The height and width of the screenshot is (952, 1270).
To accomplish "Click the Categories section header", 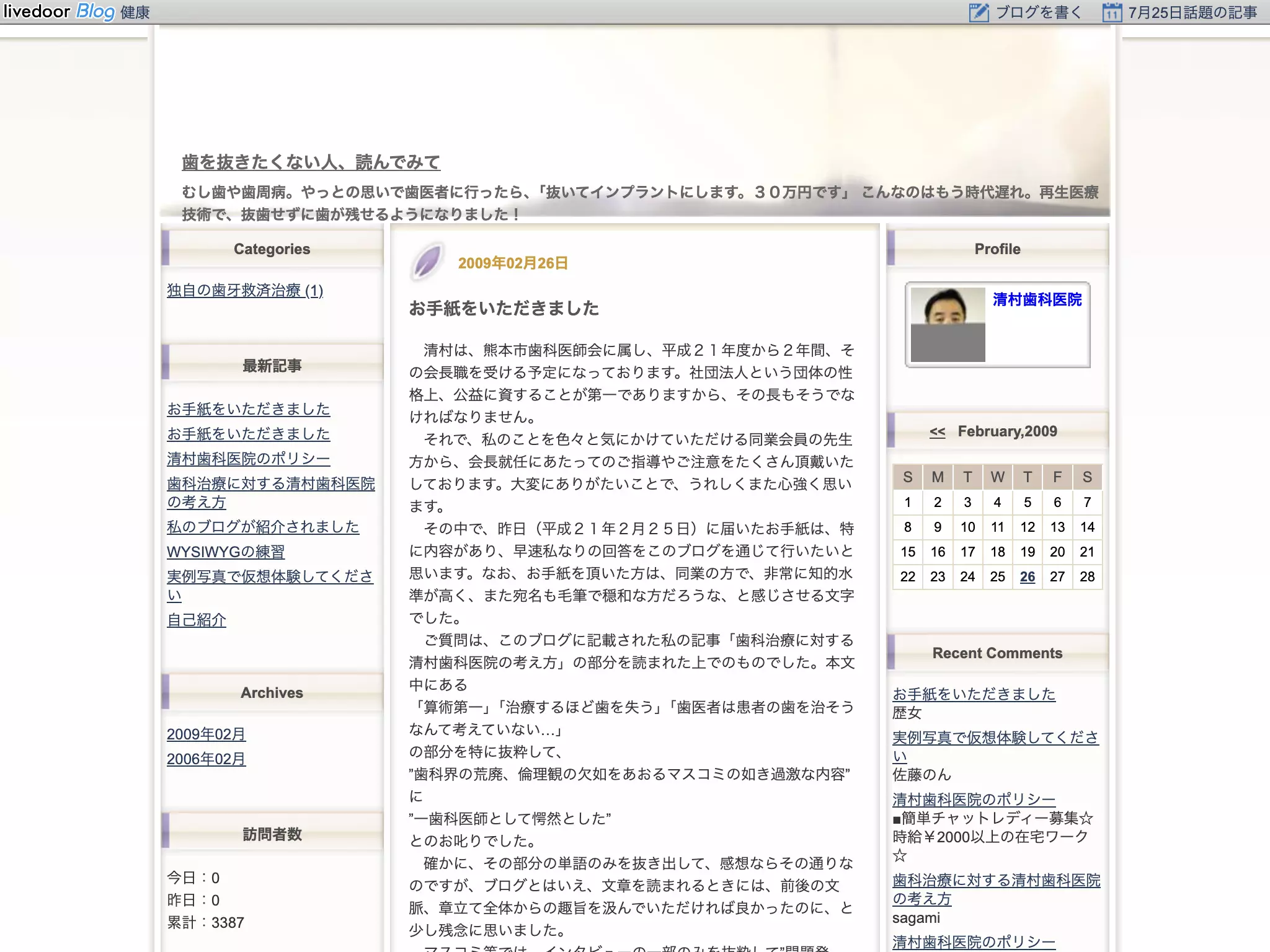I will click(x=272, y=249).
